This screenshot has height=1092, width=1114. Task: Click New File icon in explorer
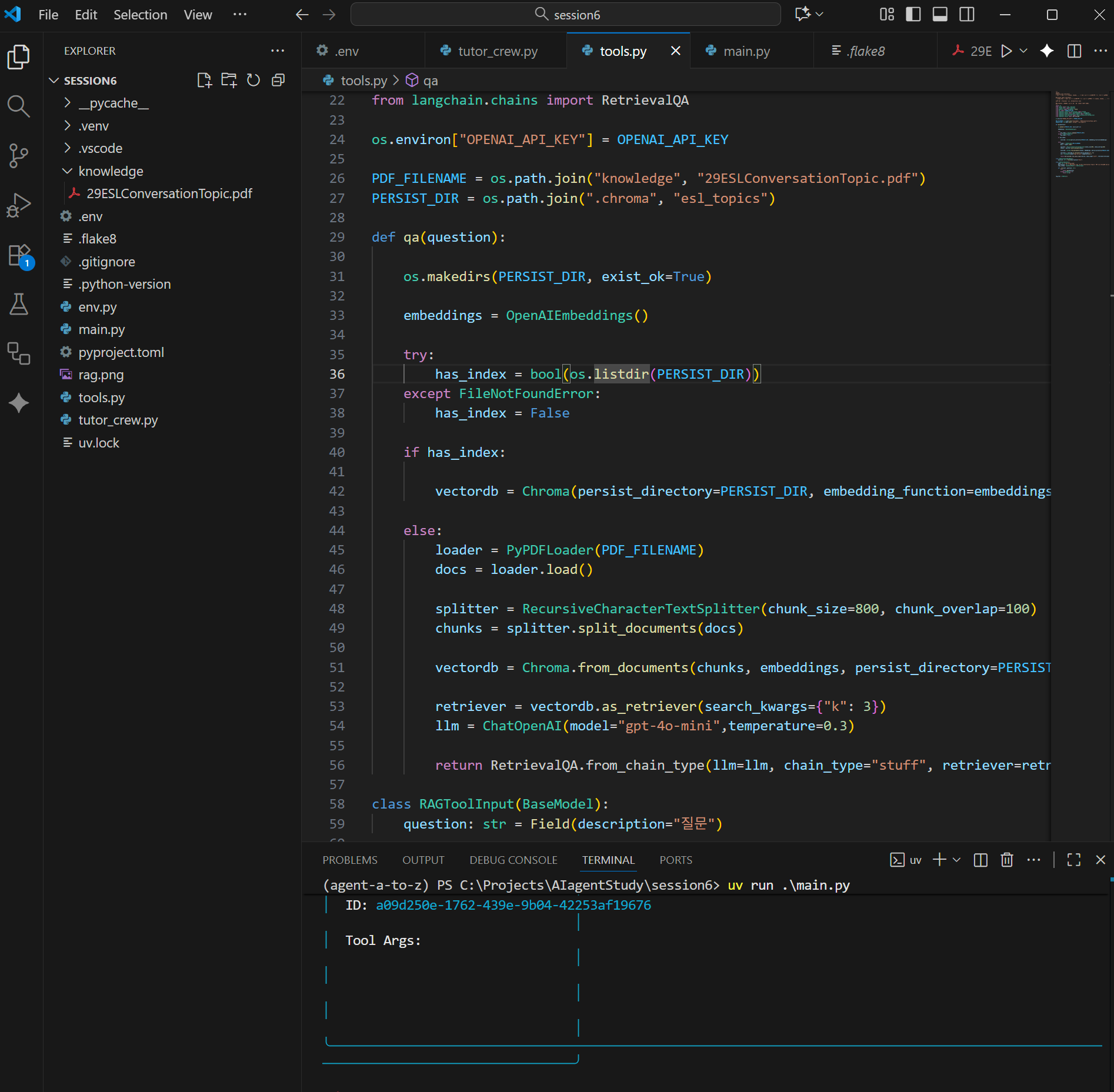[204, 81]
